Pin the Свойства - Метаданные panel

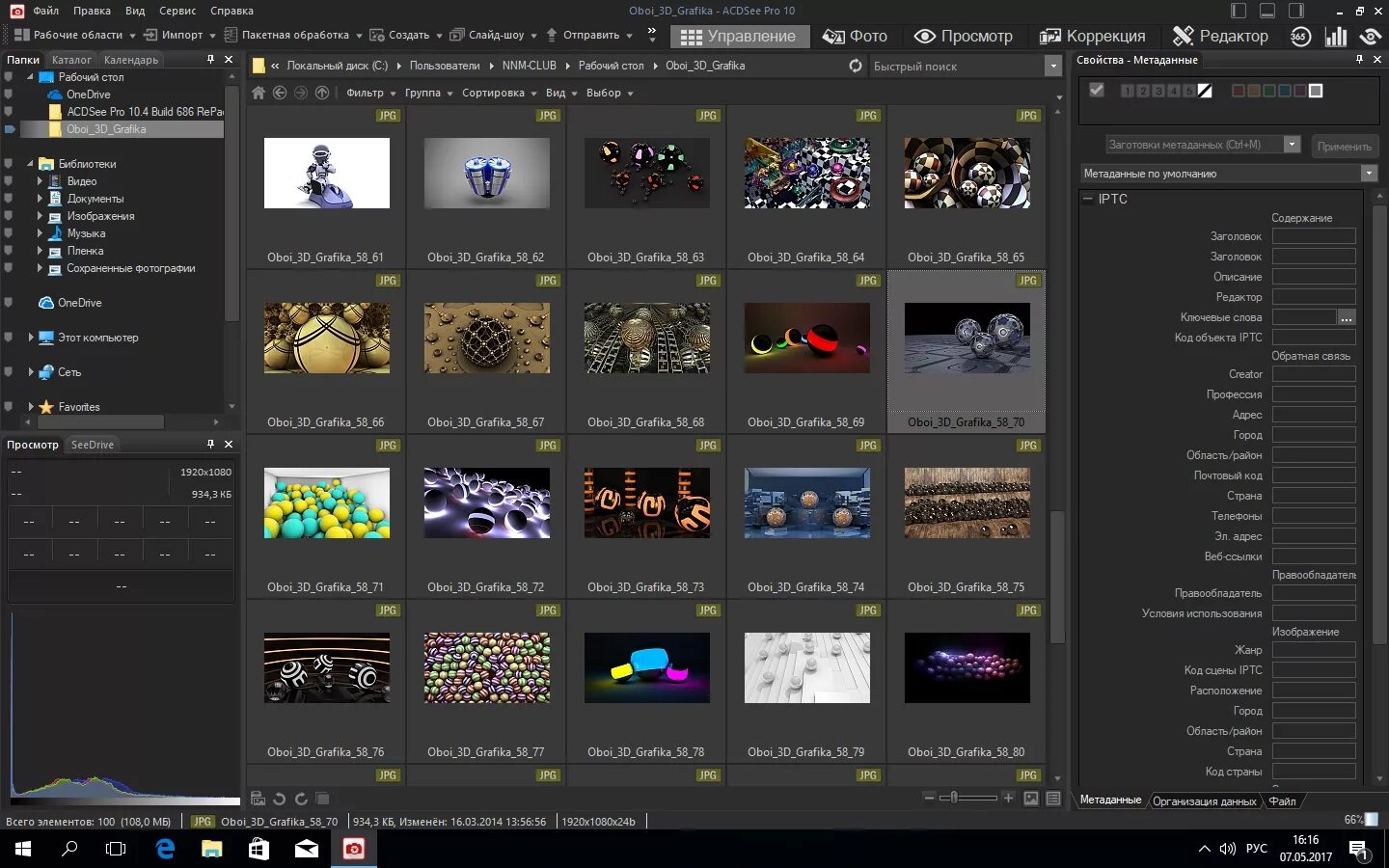pyautogui.click(x=1360, y=60)
